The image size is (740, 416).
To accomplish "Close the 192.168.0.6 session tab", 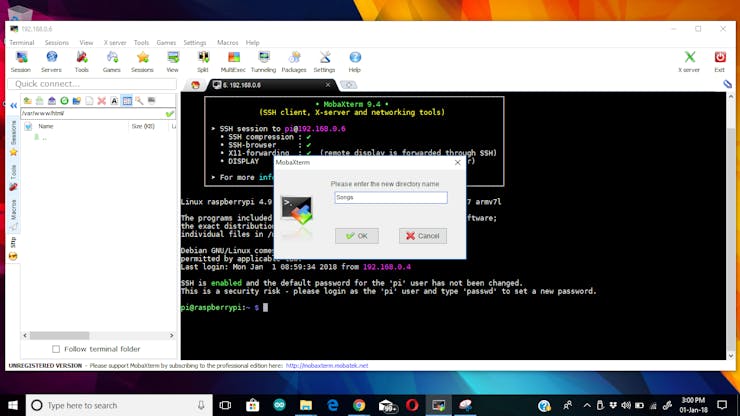I will pyautogui.click(x=328, y=85).
